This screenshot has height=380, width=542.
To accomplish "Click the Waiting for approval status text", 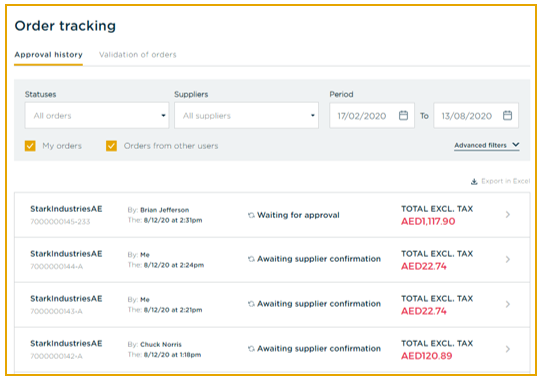I will pyautogui.click(x=298, y=215).
